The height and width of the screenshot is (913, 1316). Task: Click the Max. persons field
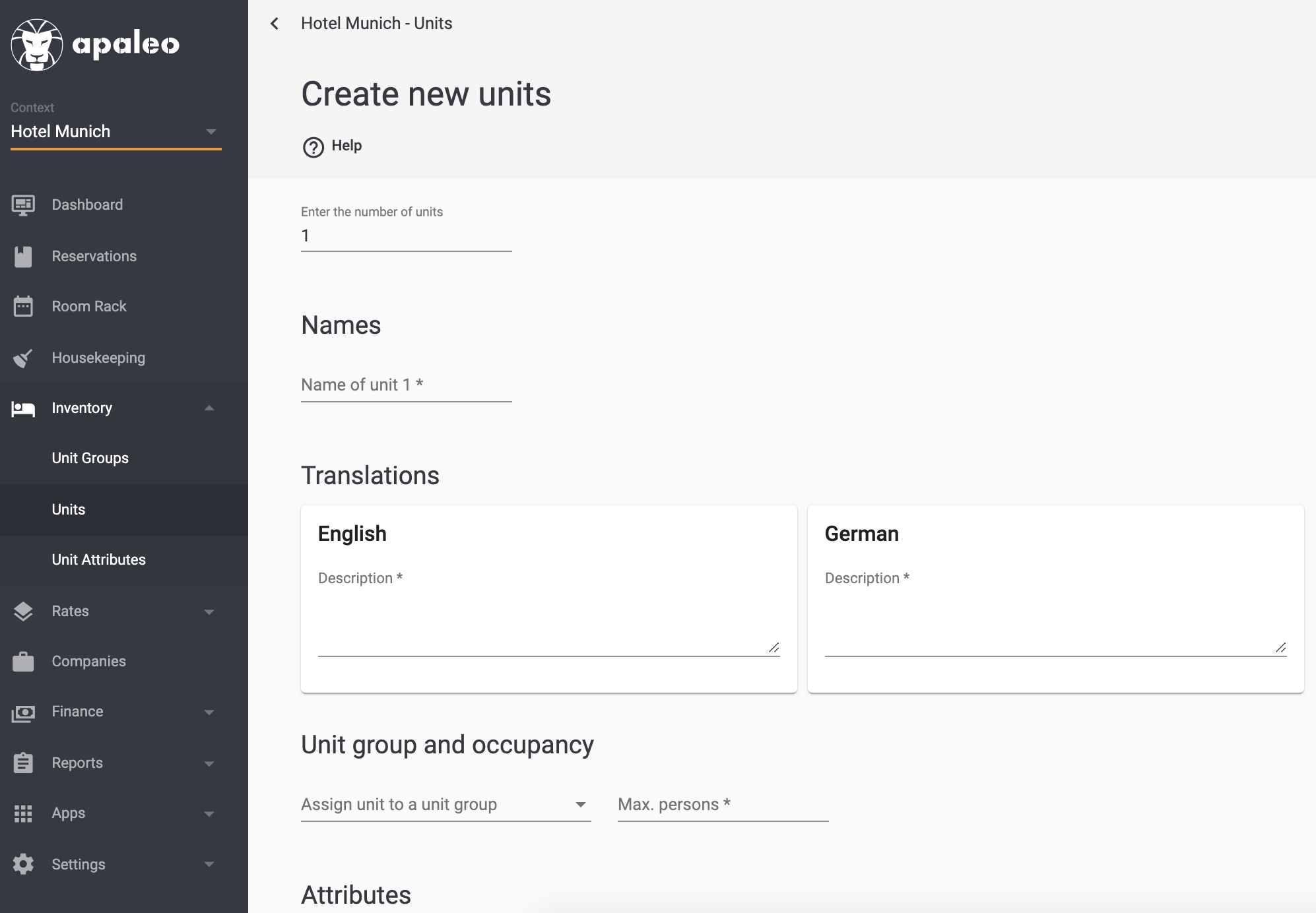pos(723,805)
